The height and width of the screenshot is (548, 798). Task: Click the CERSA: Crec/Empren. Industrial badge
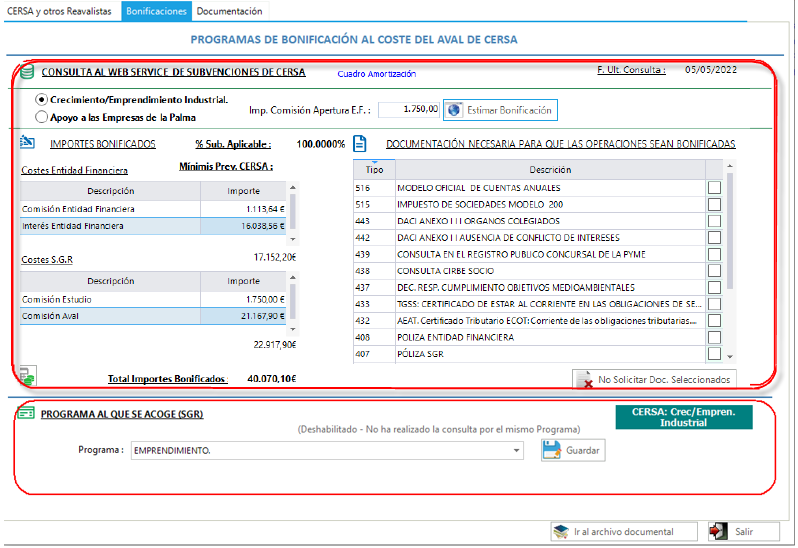tap(683, 417)
